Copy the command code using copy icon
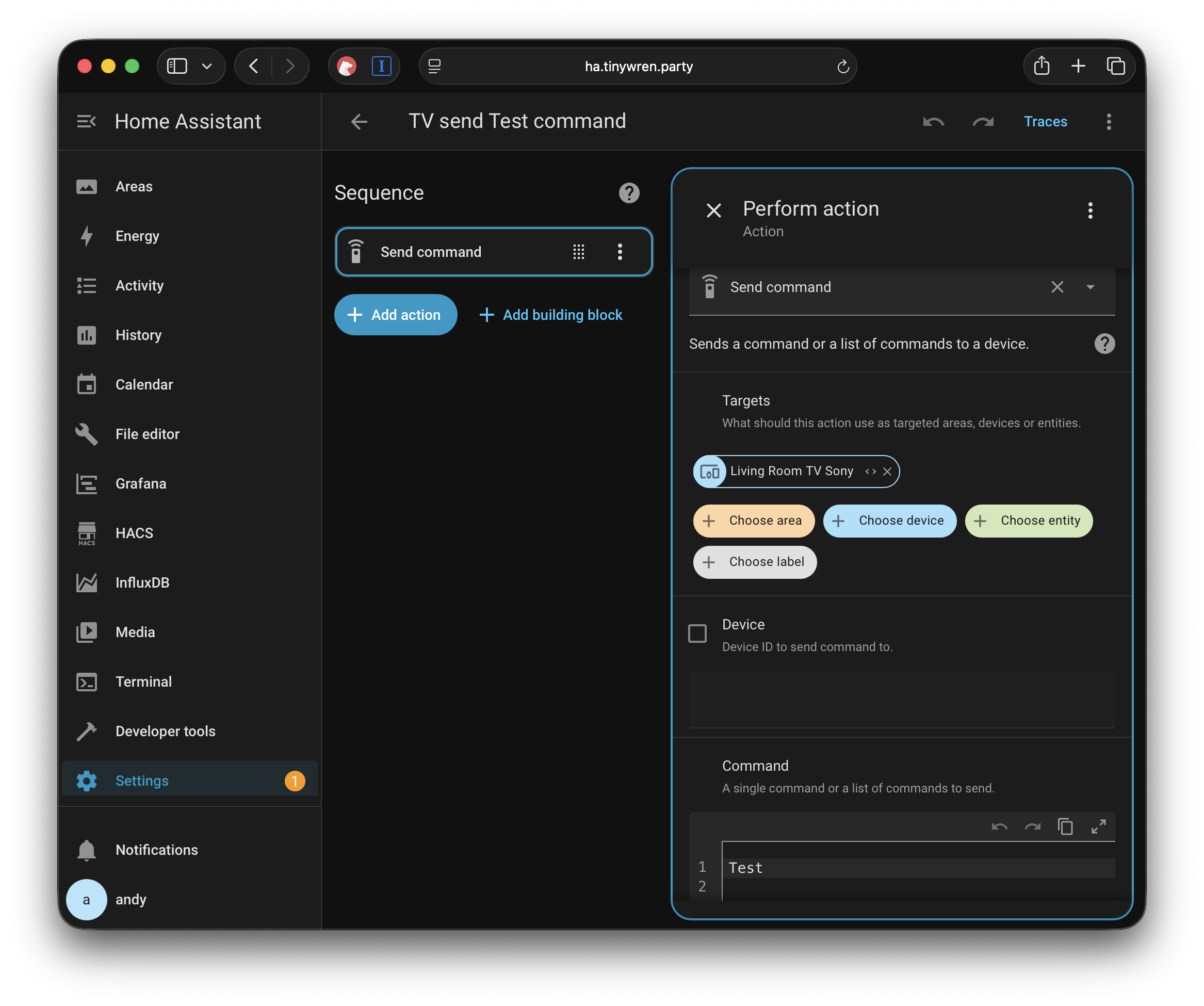Screen dimensions: 1204x1006 [1065, 826]
